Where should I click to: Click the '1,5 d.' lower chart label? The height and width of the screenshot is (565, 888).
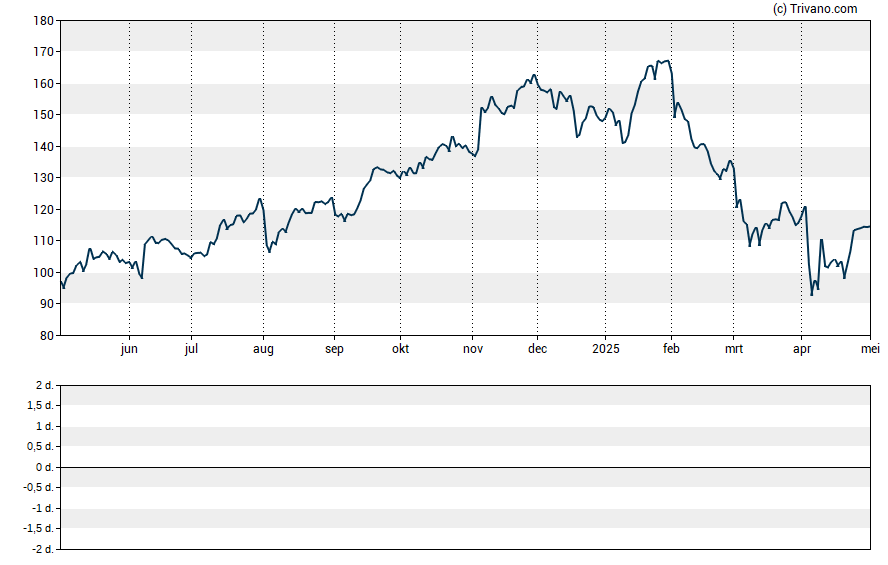click(x=40, y=406)
